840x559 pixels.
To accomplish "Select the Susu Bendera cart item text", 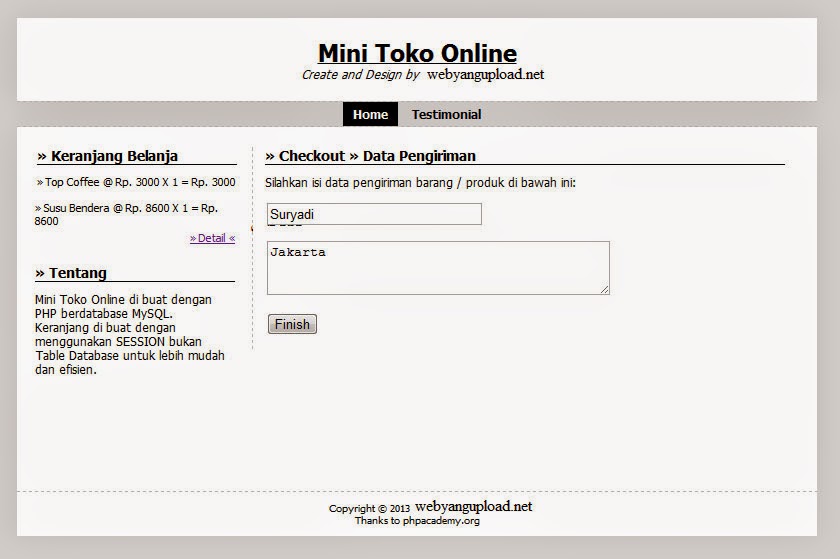I will click(x=126, y=214).
